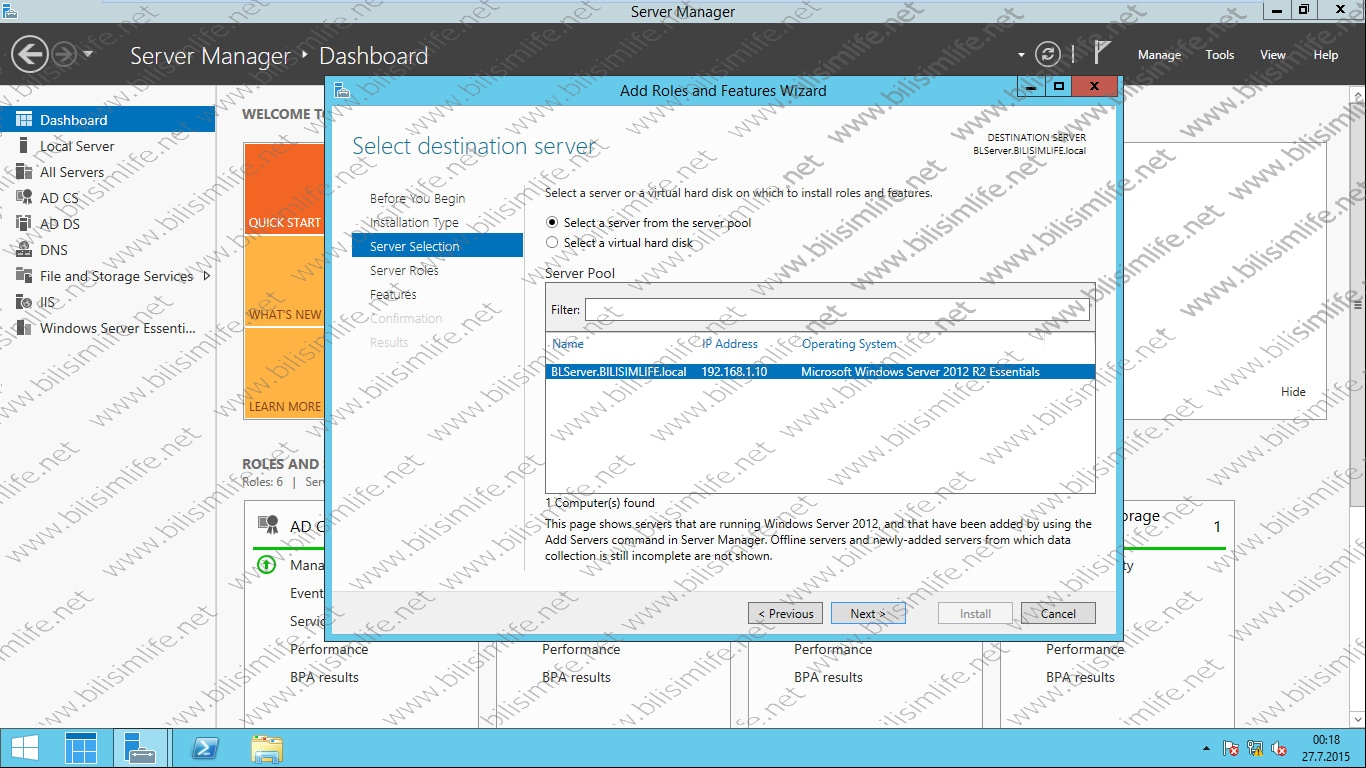Sort server pool by IP Address column

pos(730,344)
